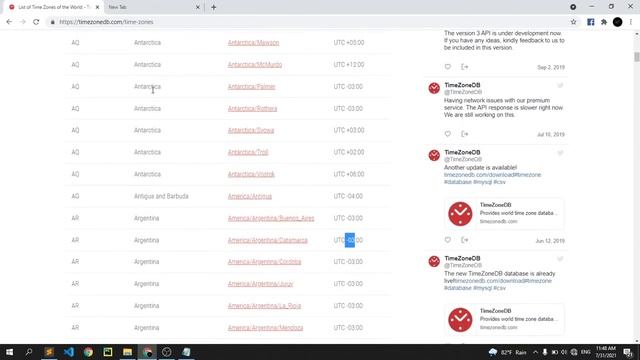The height and width of the screenshot is (360, 640).
Task: Open Sublime Text from taskbar
Action: point(49,352)
